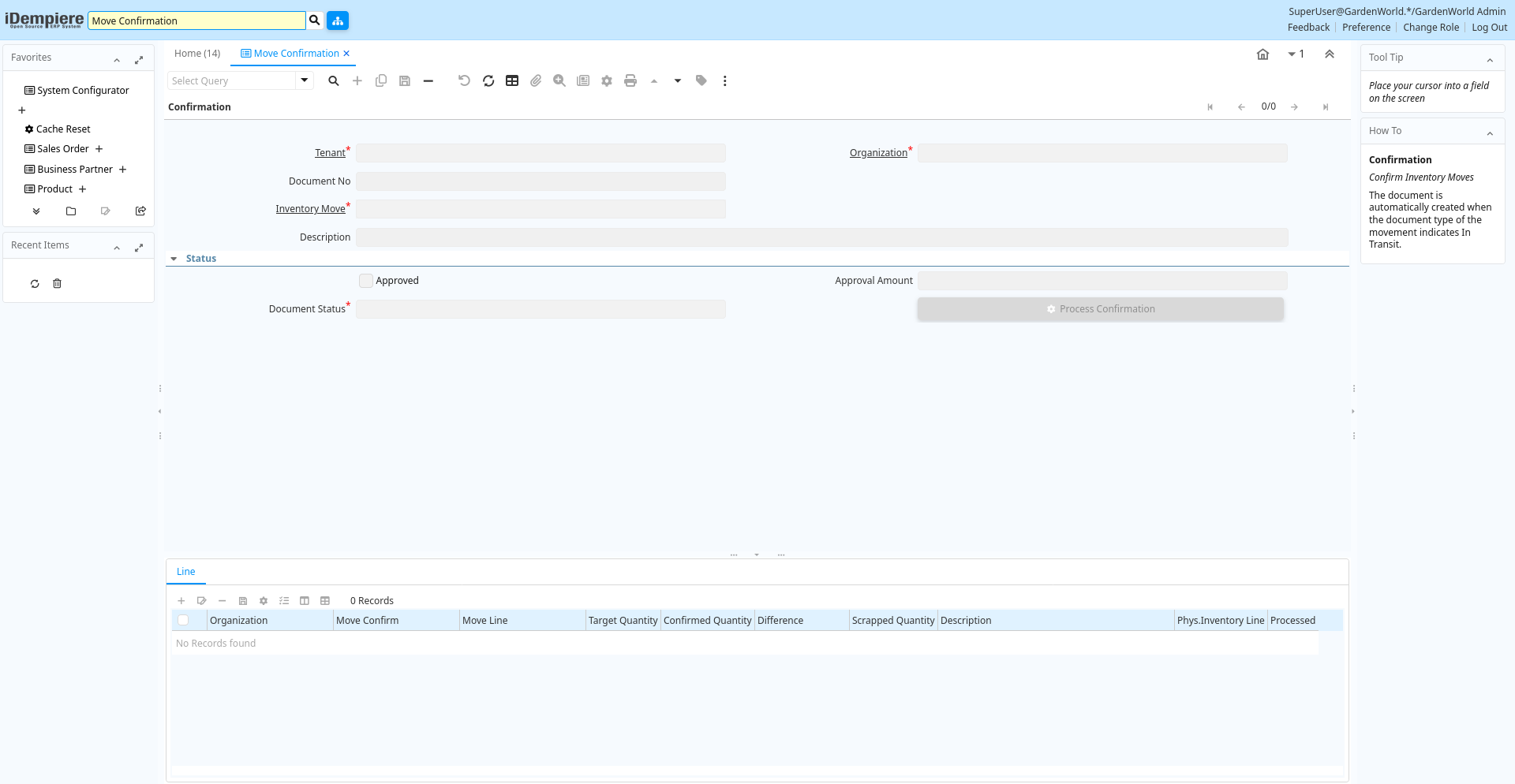The image size is (1515, 784).
Task: Click the Home icon at top right
Action: coord(1262,54)
